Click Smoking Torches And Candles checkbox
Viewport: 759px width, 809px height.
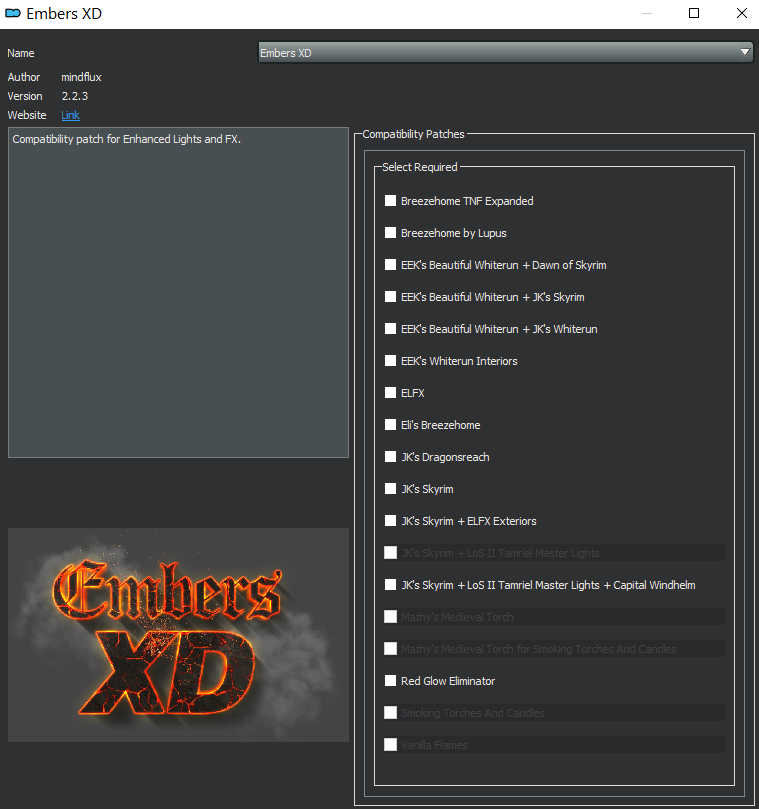coord(391,713)
